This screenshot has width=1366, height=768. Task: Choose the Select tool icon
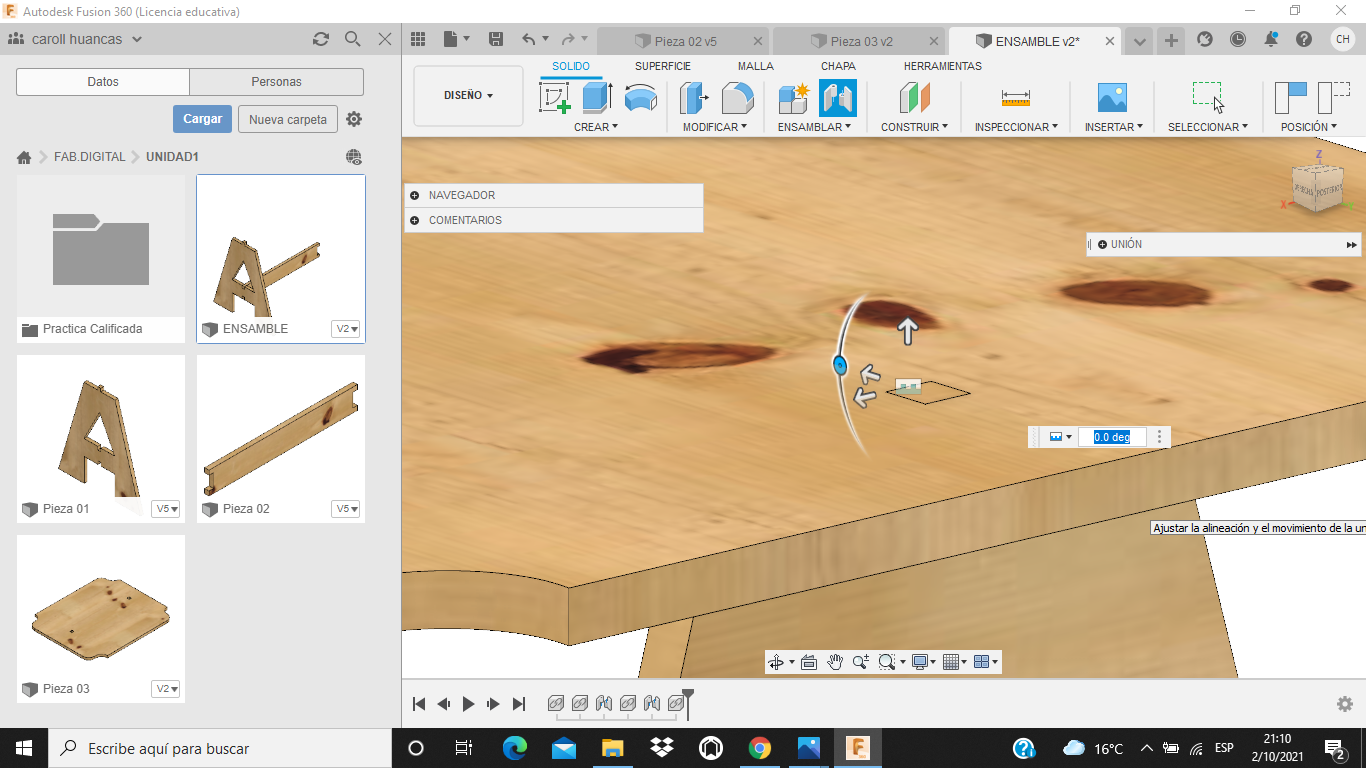pos(1208,97)
